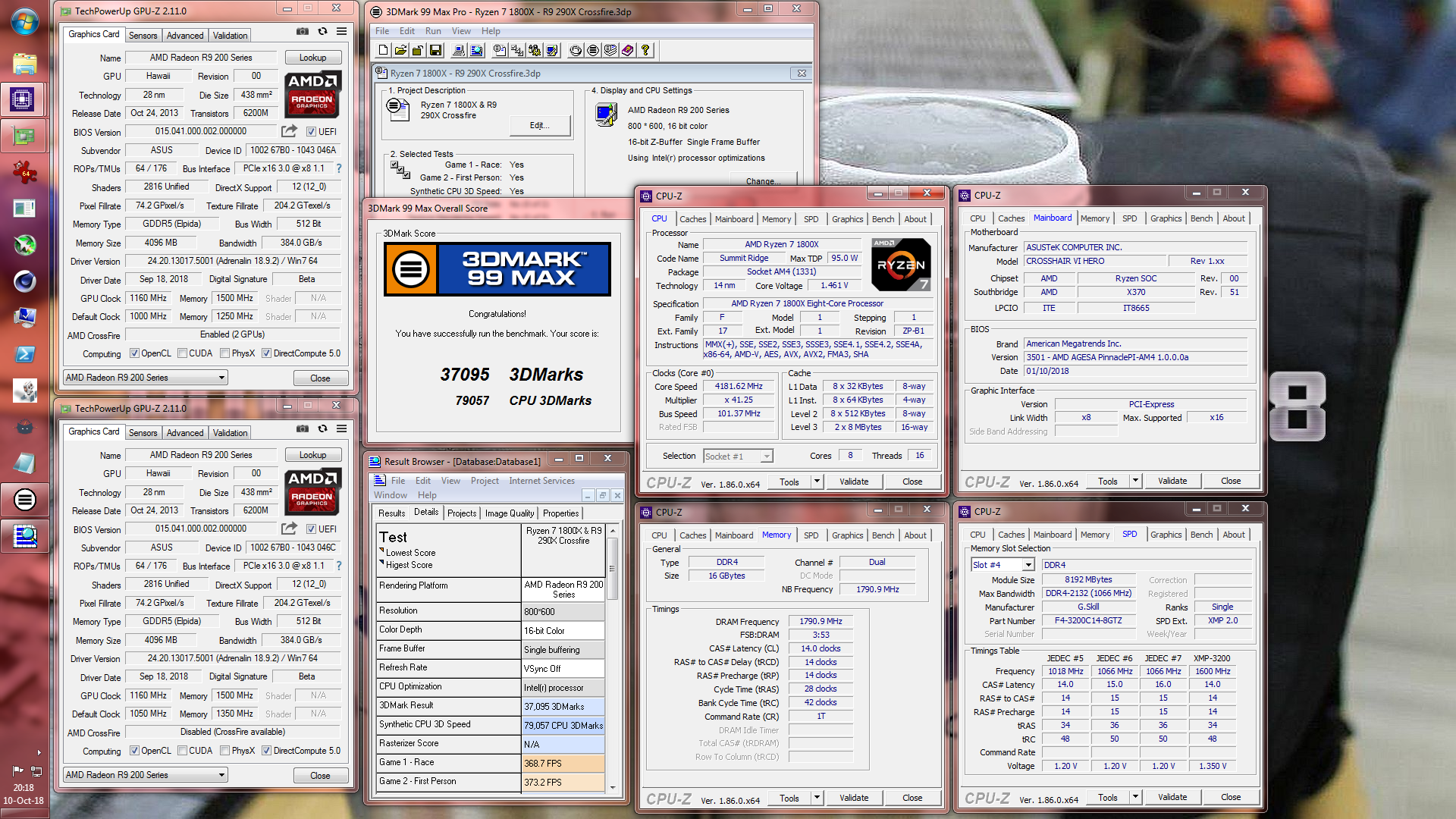Image resolution: width=1456 pixels, height=819 pixels.
Task: Click the New project icon in 3DMark toolbar
Action: pyautogui.click(x=384, y=50)
